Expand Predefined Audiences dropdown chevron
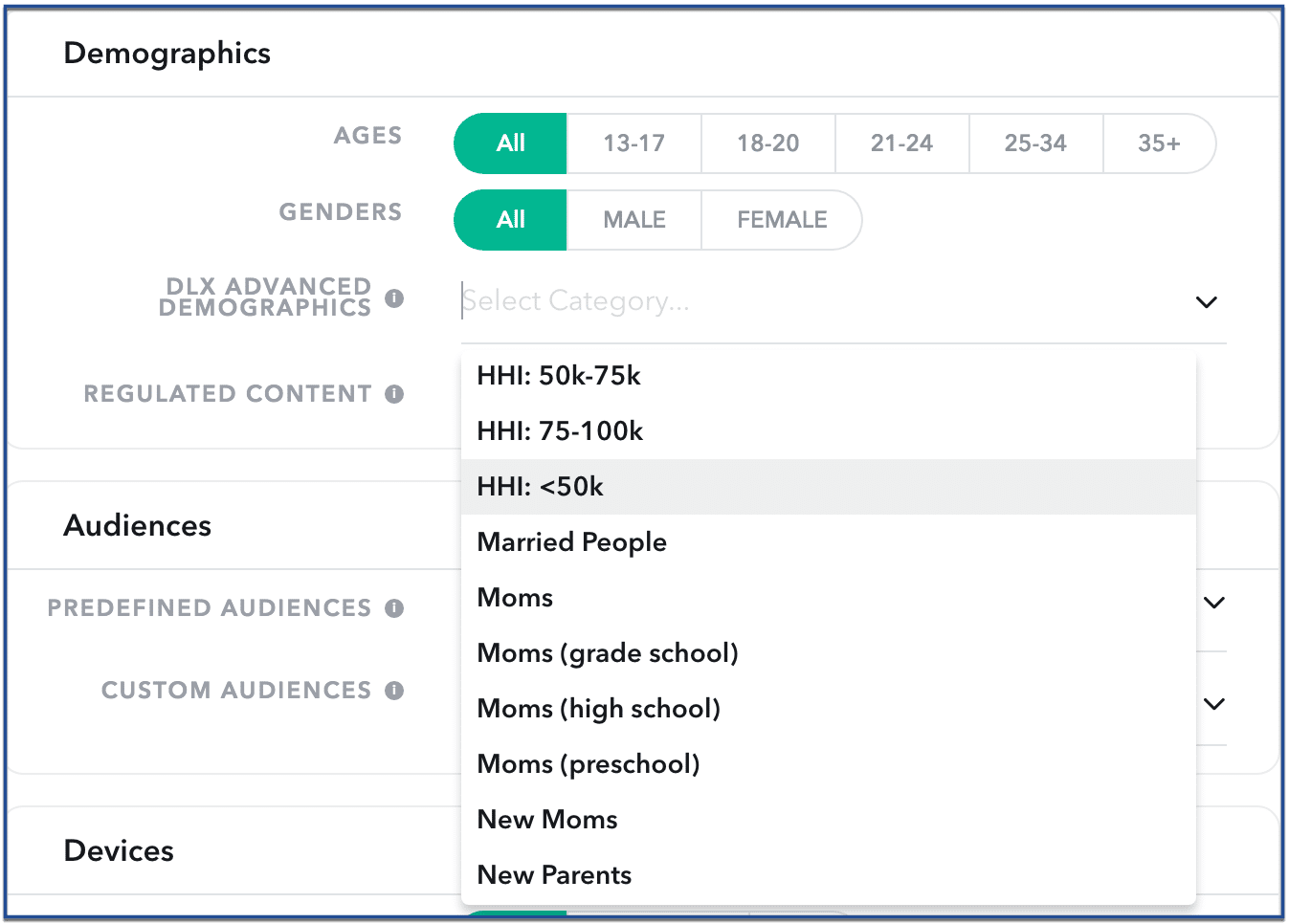 tap(1214, 603)
